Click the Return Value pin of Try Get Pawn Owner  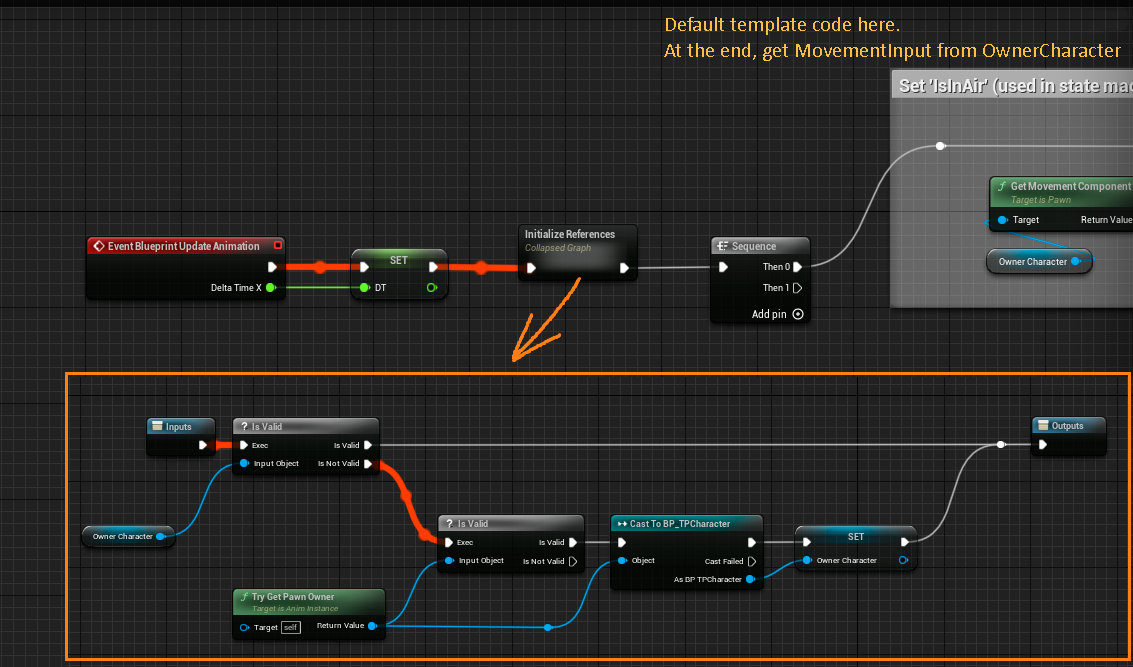372,626
